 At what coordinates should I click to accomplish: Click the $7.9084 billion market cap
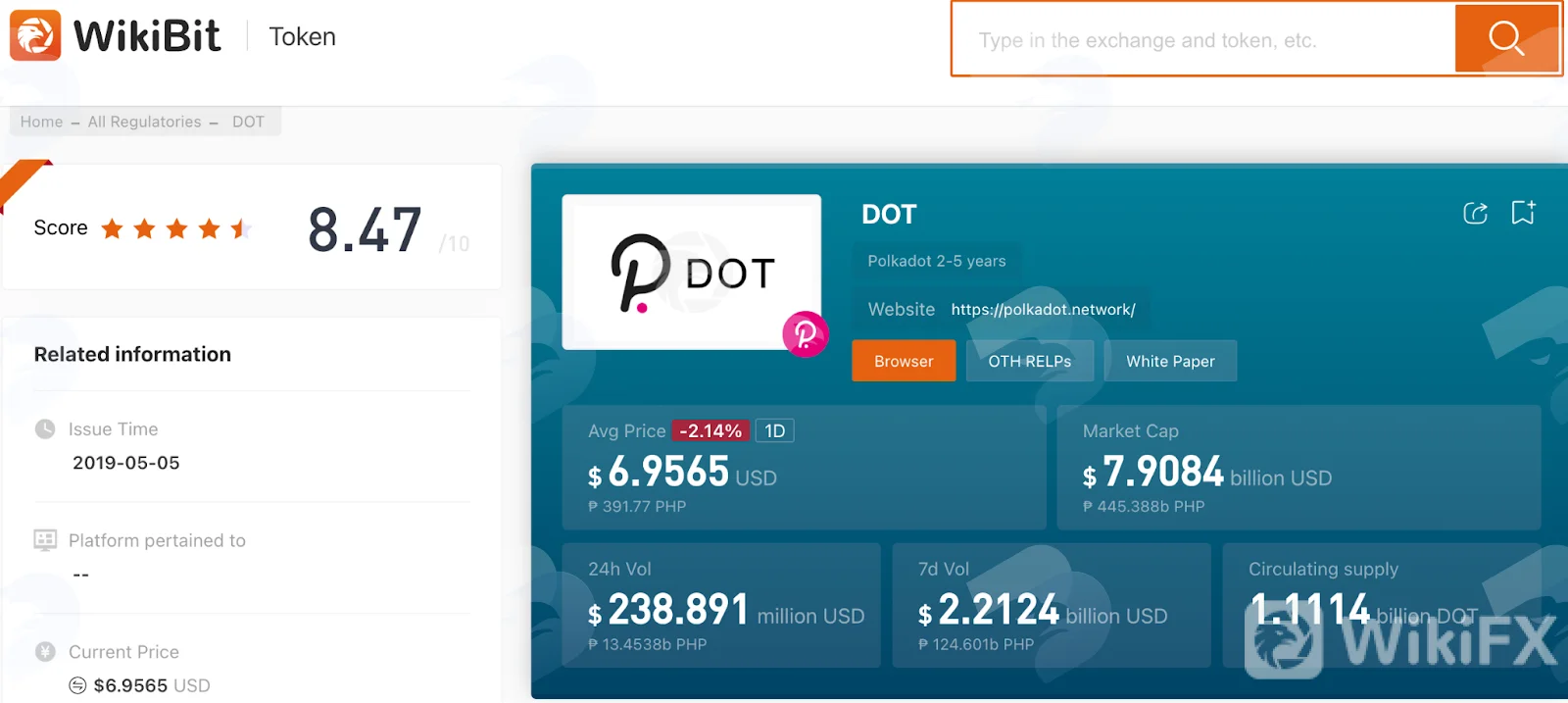(x=1207, y=473)
